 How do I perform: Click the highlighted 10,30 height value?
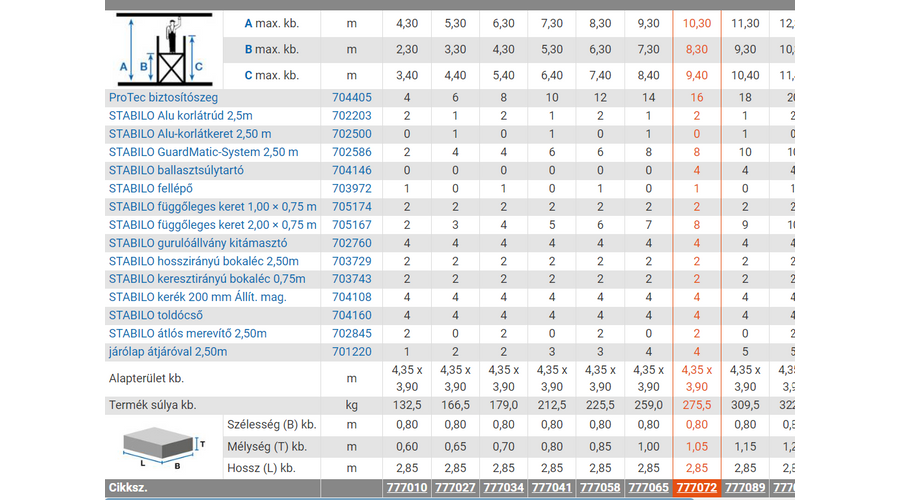coord(697,24)
